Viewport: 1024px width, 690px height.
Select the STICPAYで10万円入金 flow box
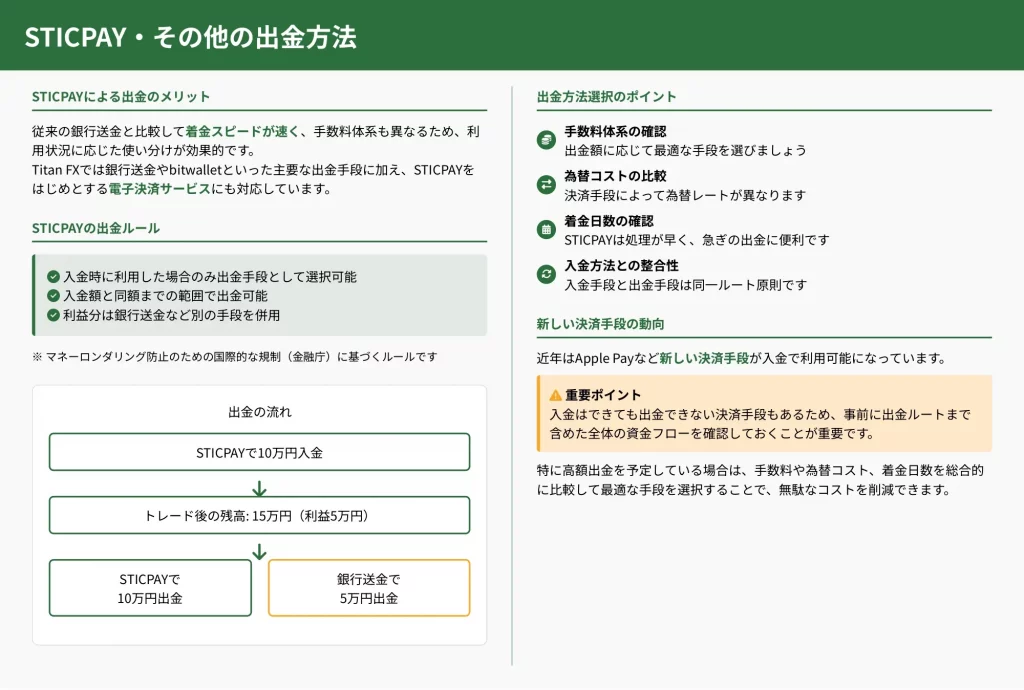tap(259, 452)
